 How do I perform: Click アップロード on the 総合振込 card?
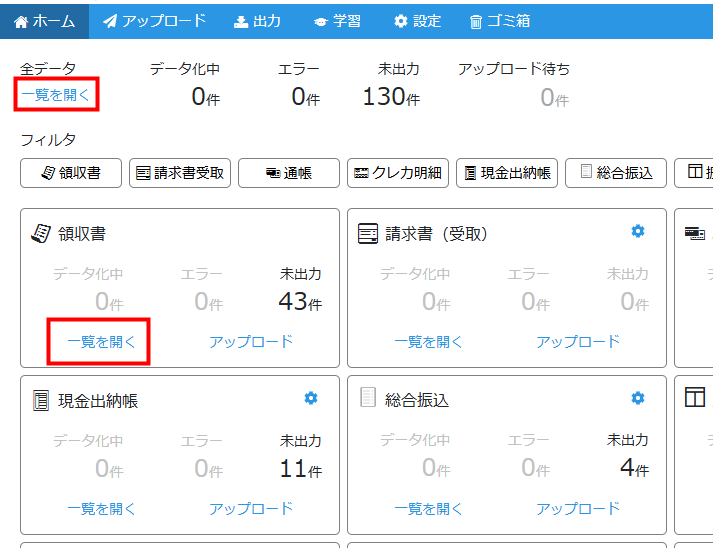click(x=578, y=508)
